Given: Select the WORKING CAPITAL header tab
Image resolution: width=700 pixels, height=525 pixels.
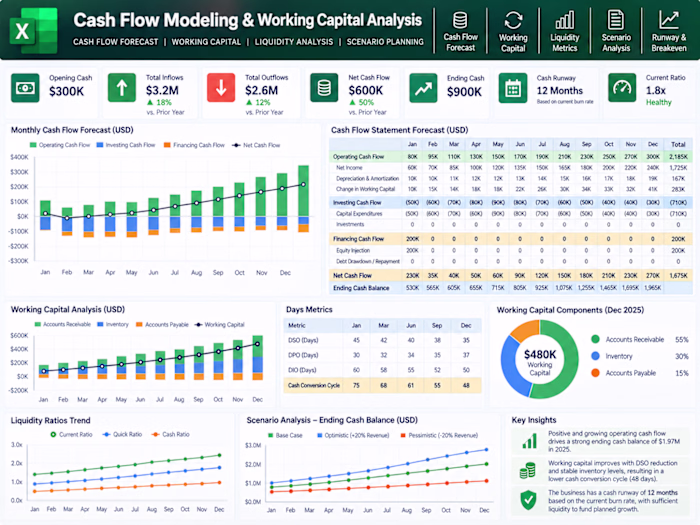Looking at the screenshot, I should coord(206,42).
